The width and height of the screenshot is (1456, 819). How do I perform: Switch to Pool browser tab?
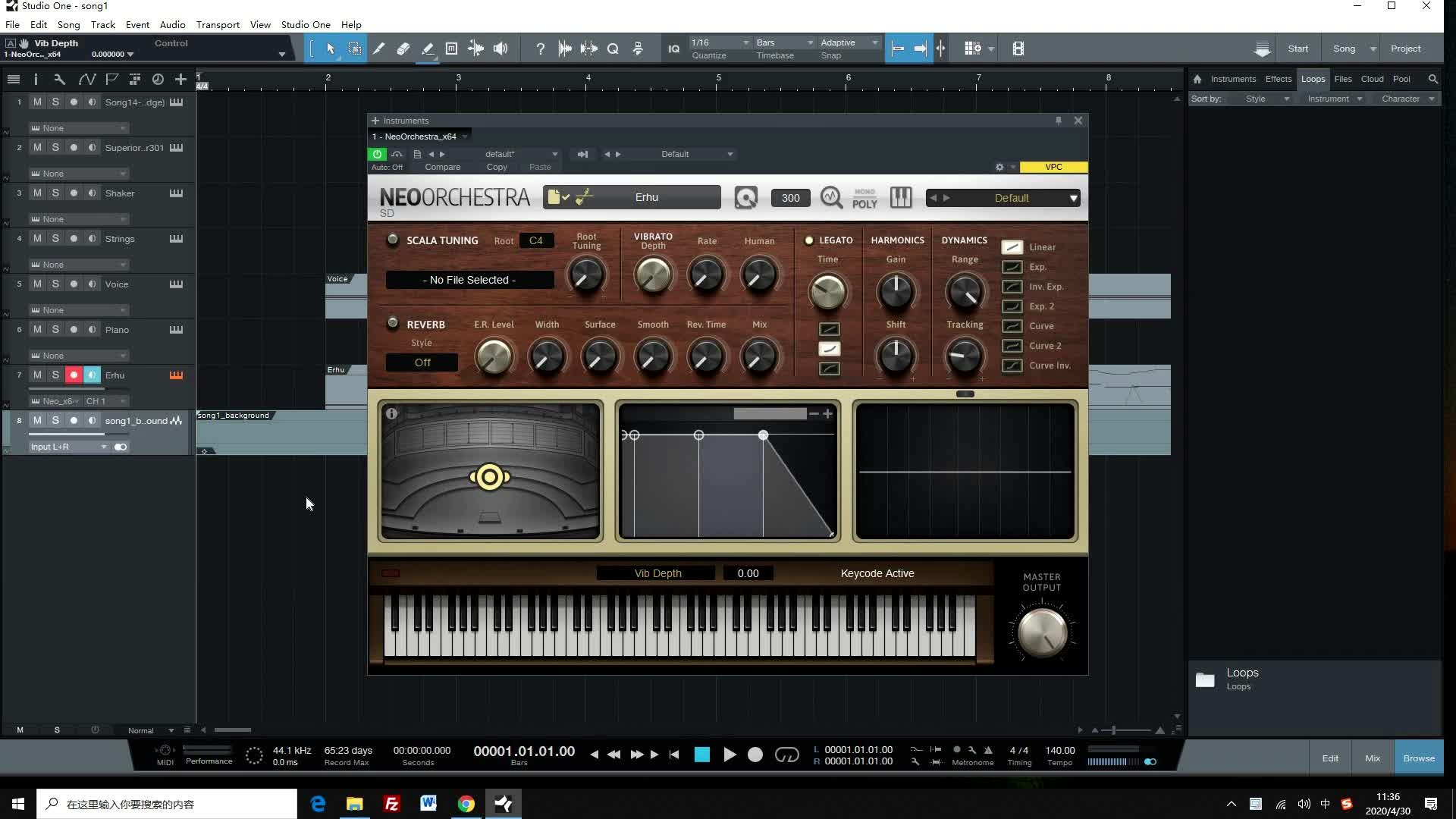click(1401, 79)
